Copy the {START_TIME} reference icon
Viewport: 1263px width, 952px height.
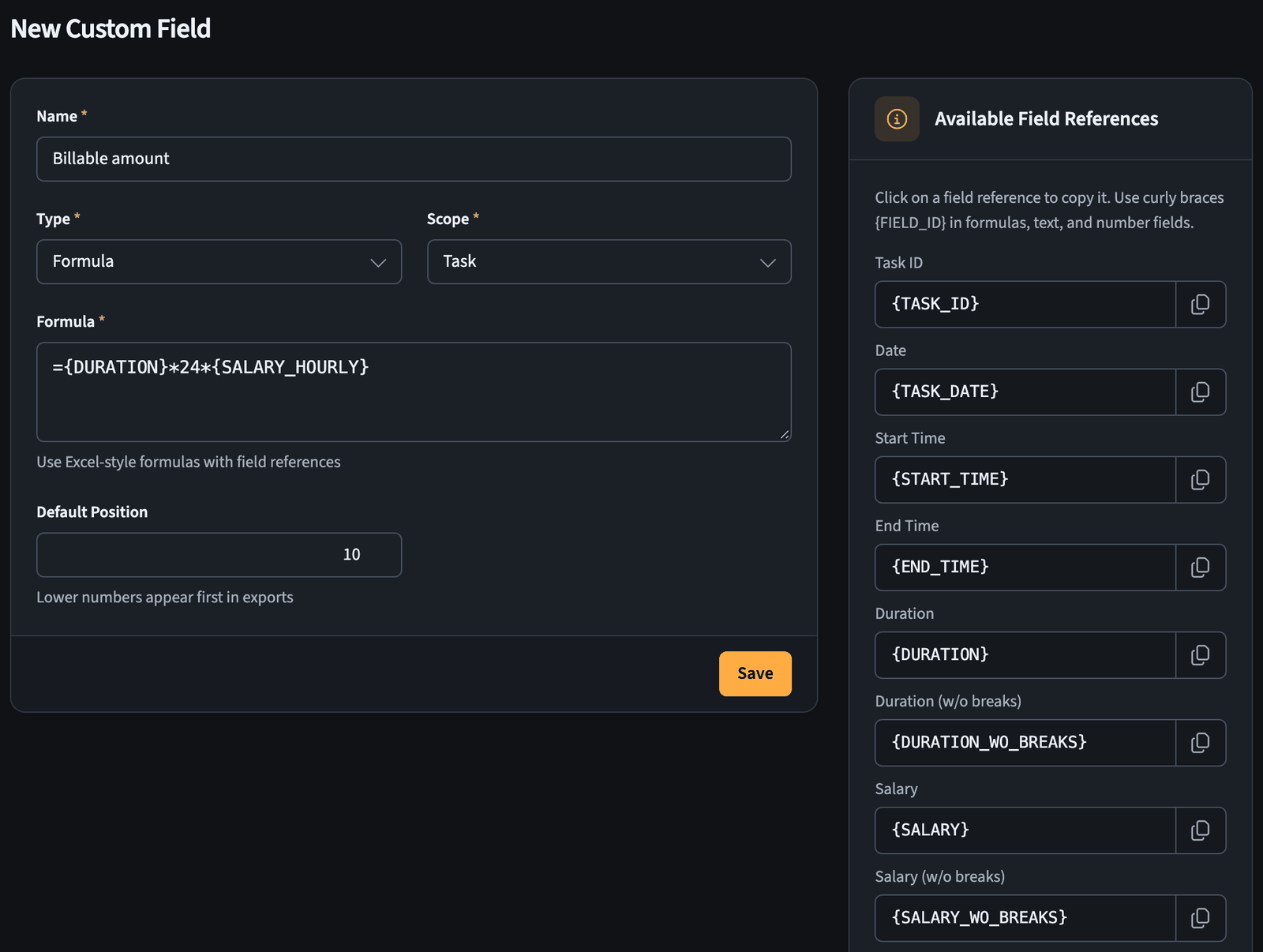[1201, 480]
